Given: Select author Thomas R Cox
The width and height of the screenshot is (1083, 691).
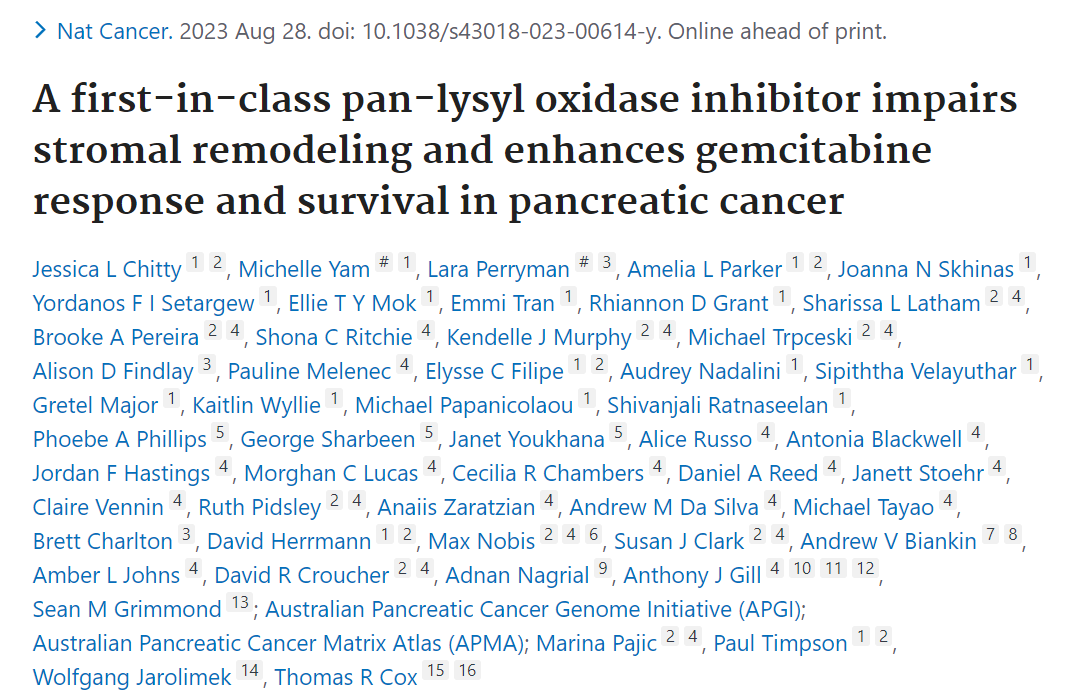Looking at the screenshot, I should point(346,676).
